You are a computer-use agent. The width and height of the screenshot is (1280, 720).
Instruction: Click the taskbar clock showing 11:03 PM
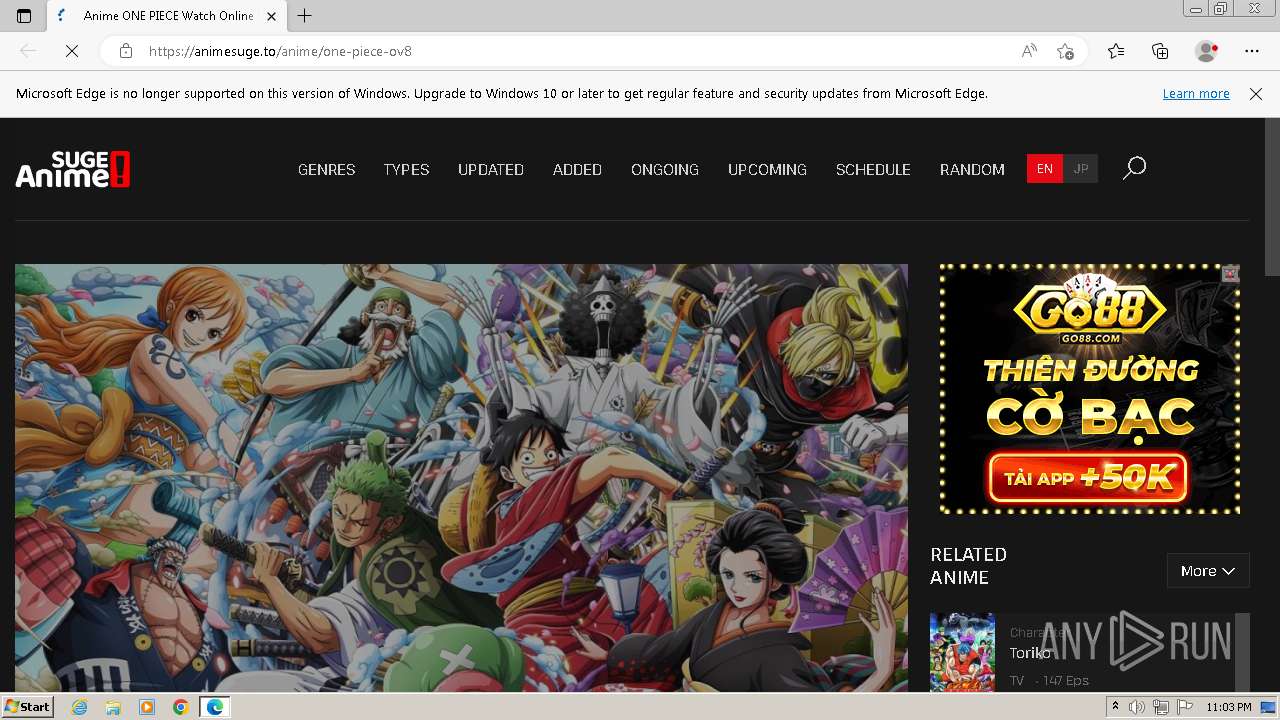1228,707
